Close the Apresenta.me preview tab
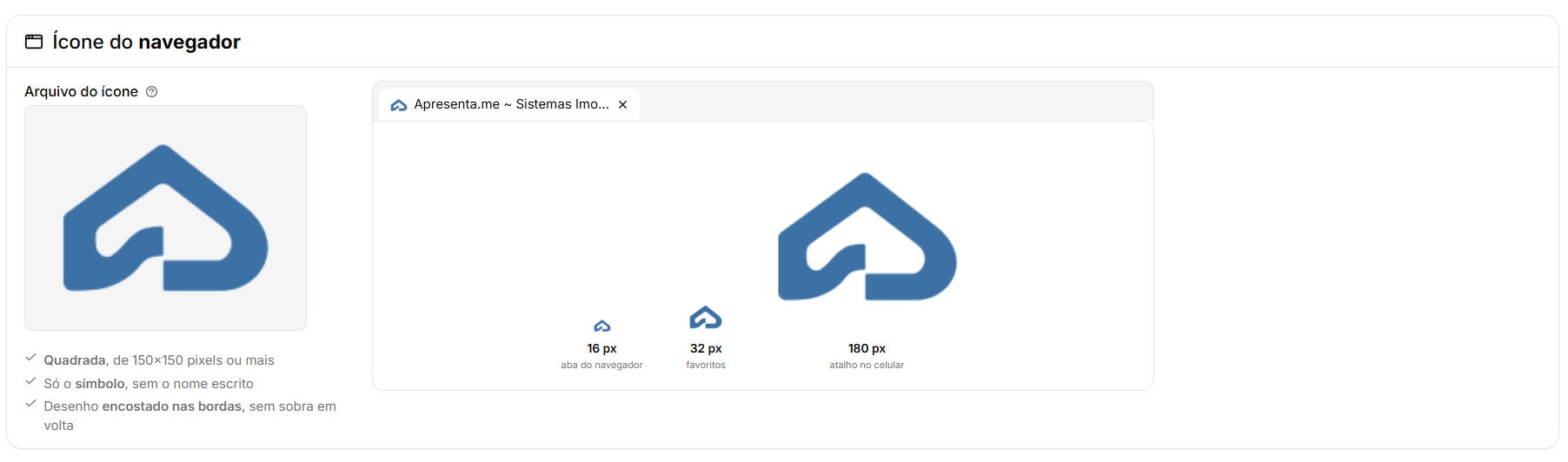 pyautogui.click(x=623, y=105)
